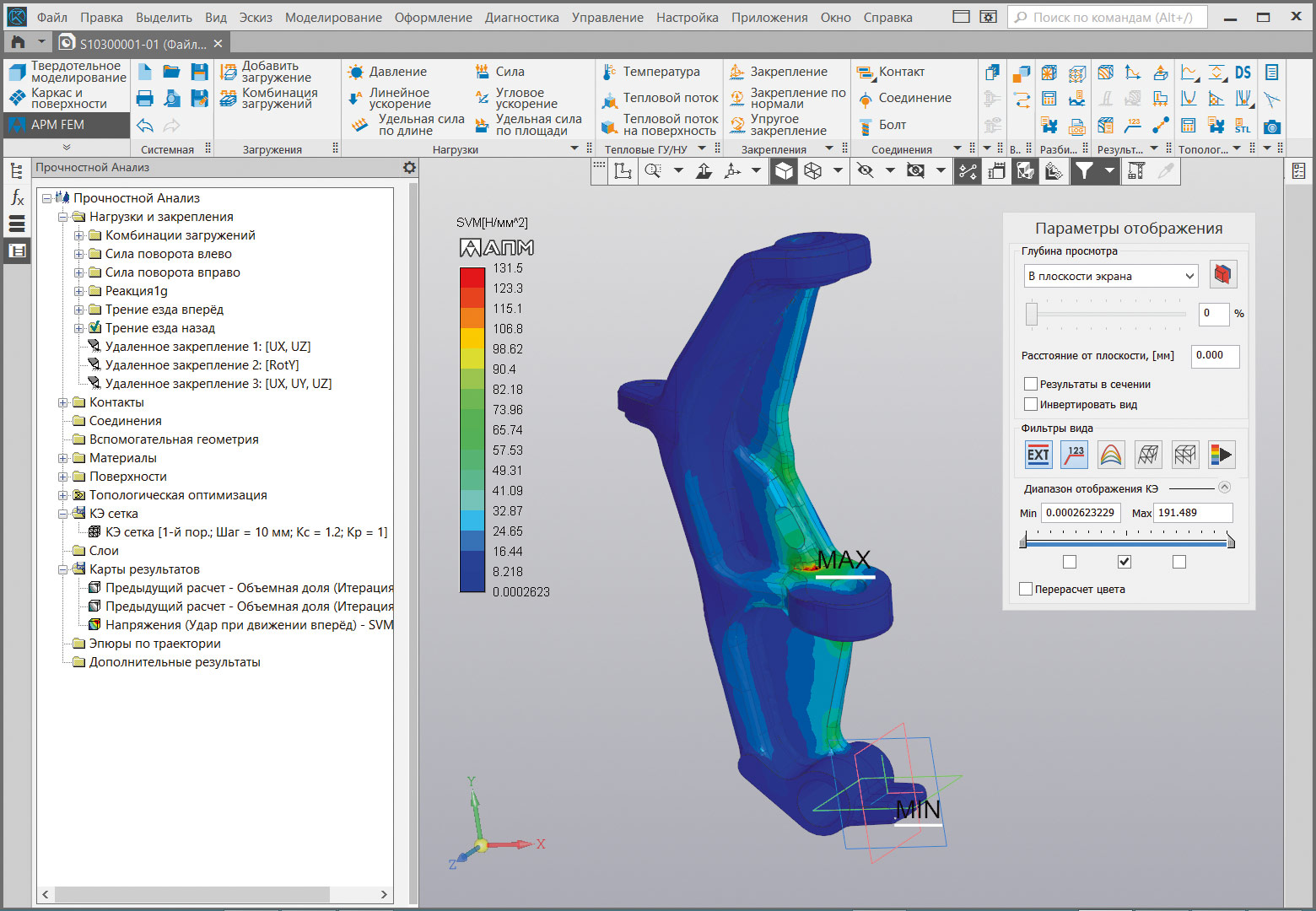The height and width of the screenshot is (911, 1316).
Task: Collapse the КЭ сетка tree node
Action: pos(62,514)
